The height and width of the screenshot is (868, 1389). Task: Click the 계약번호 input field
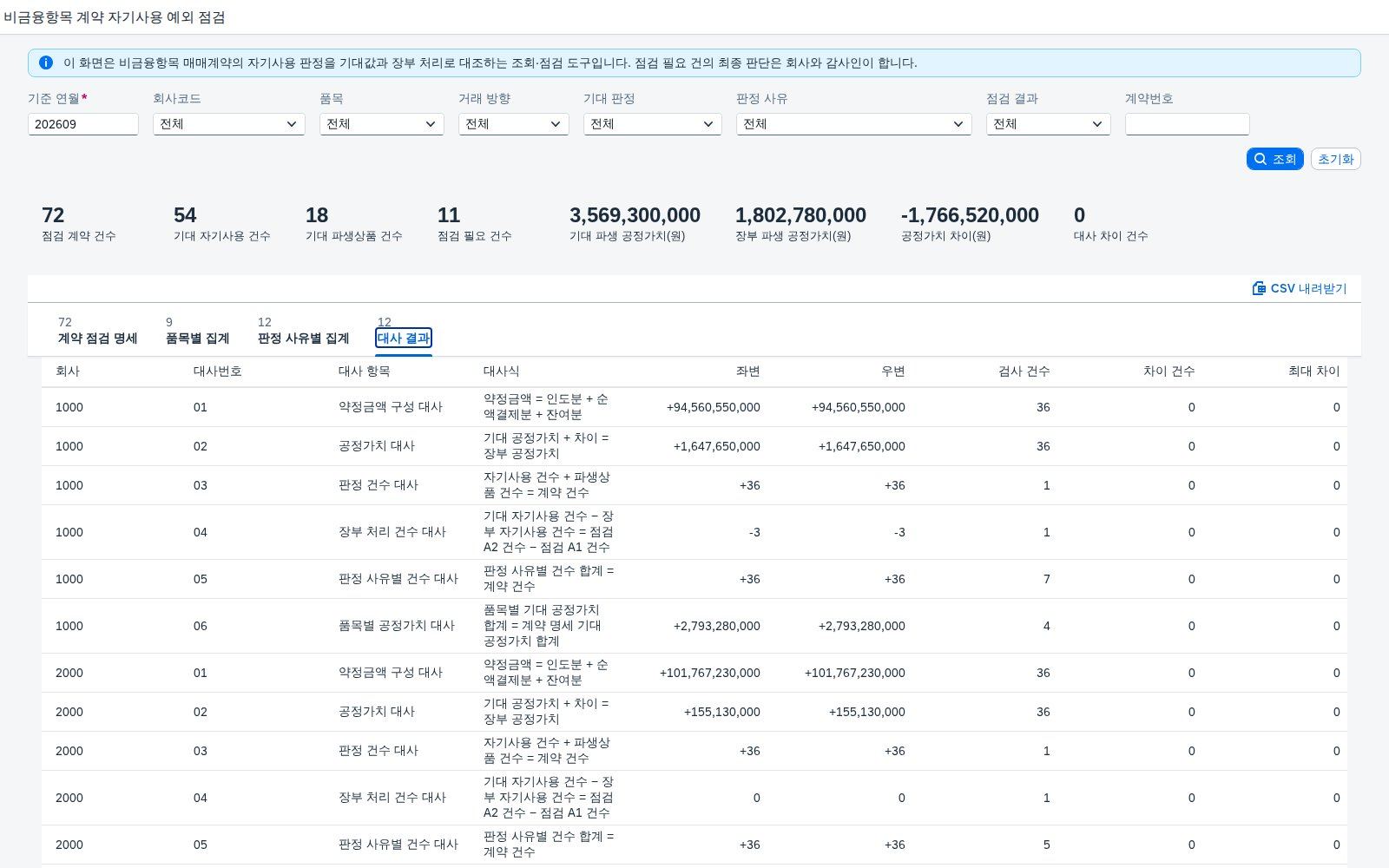[x=1188, y=124]
